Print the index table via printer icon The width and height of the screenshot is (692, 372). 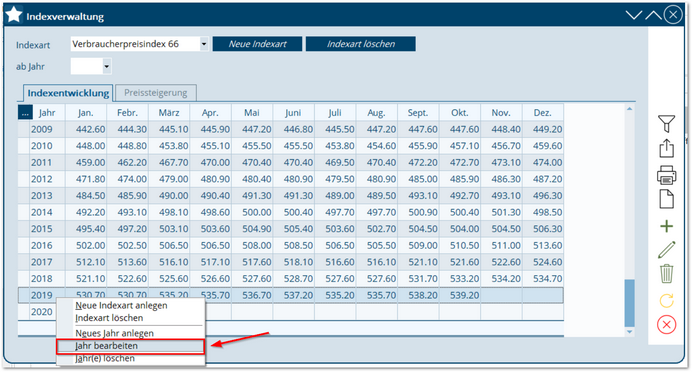tap(666, 175)
